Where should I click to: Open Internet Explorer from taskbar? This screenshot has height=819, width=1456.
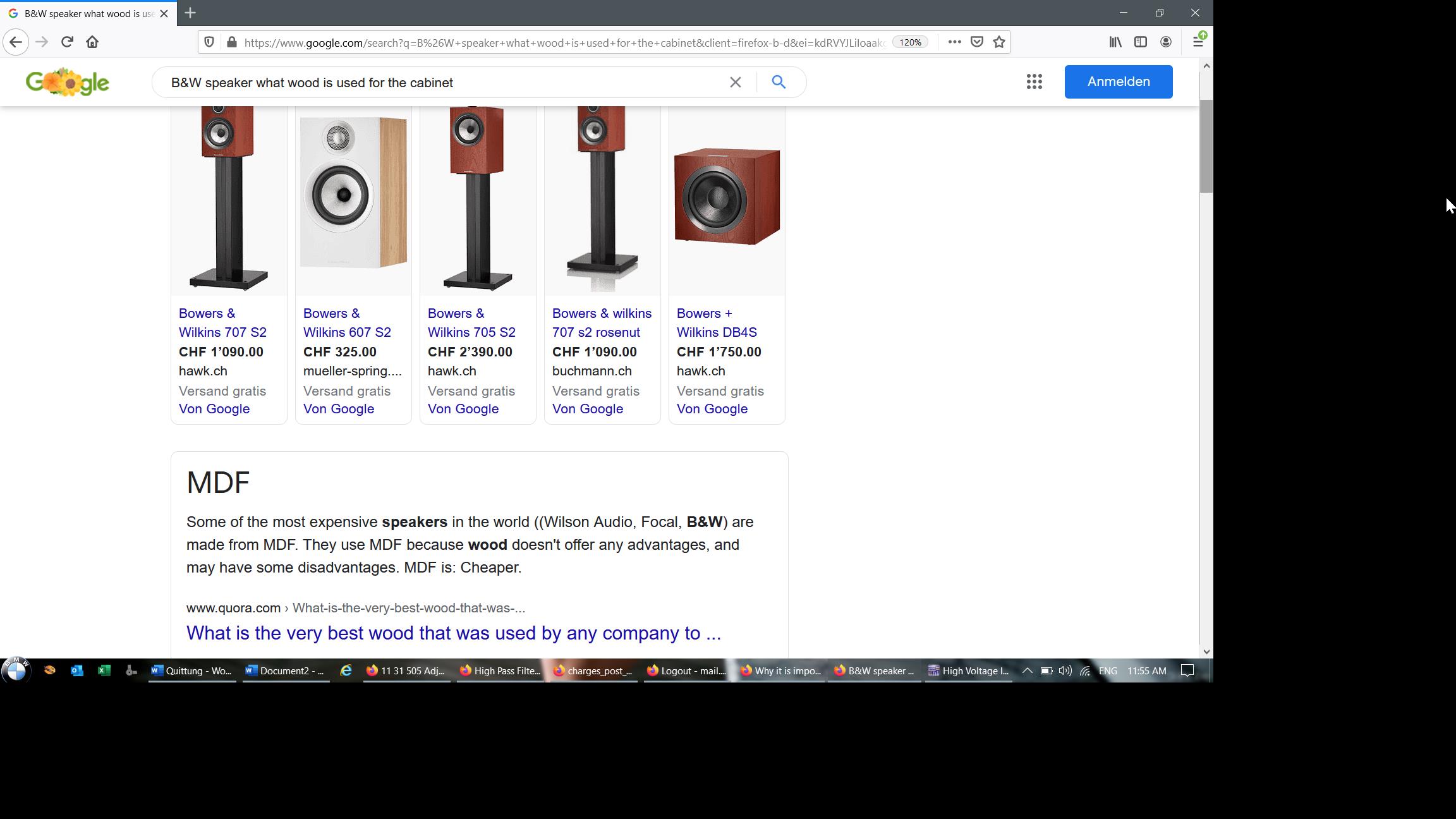tap(346, 670)
